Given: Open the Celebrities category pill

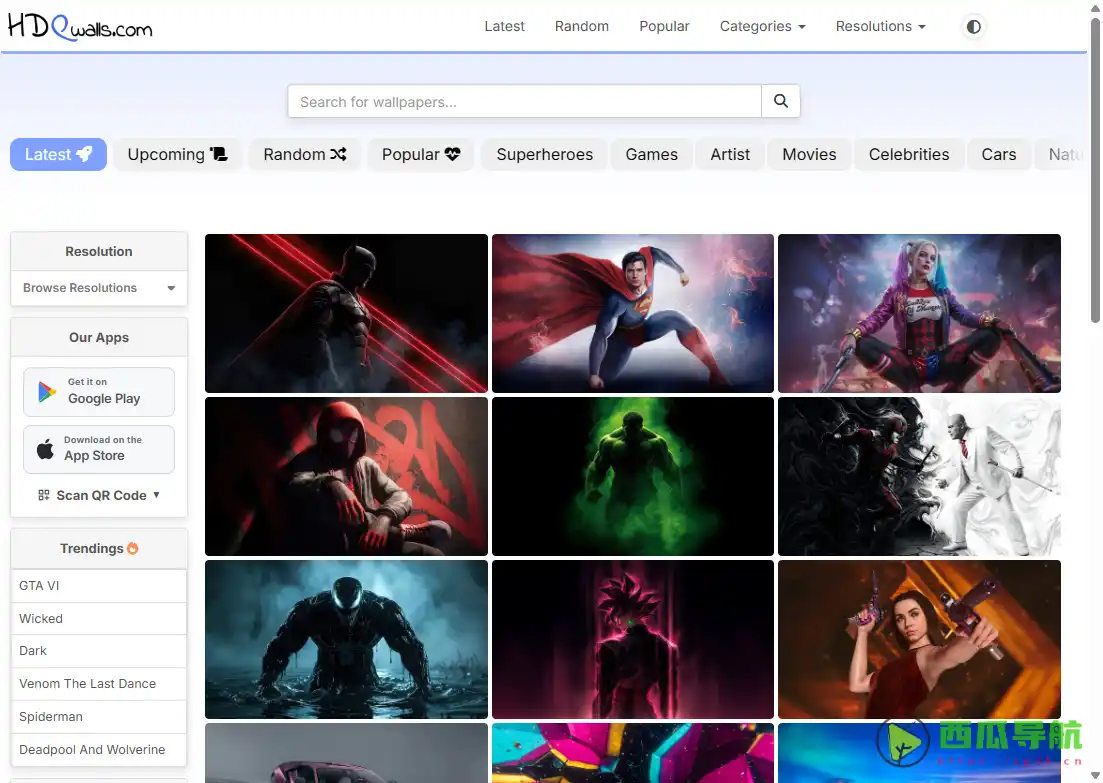Looking at the screenshot, I should (909, 154).
